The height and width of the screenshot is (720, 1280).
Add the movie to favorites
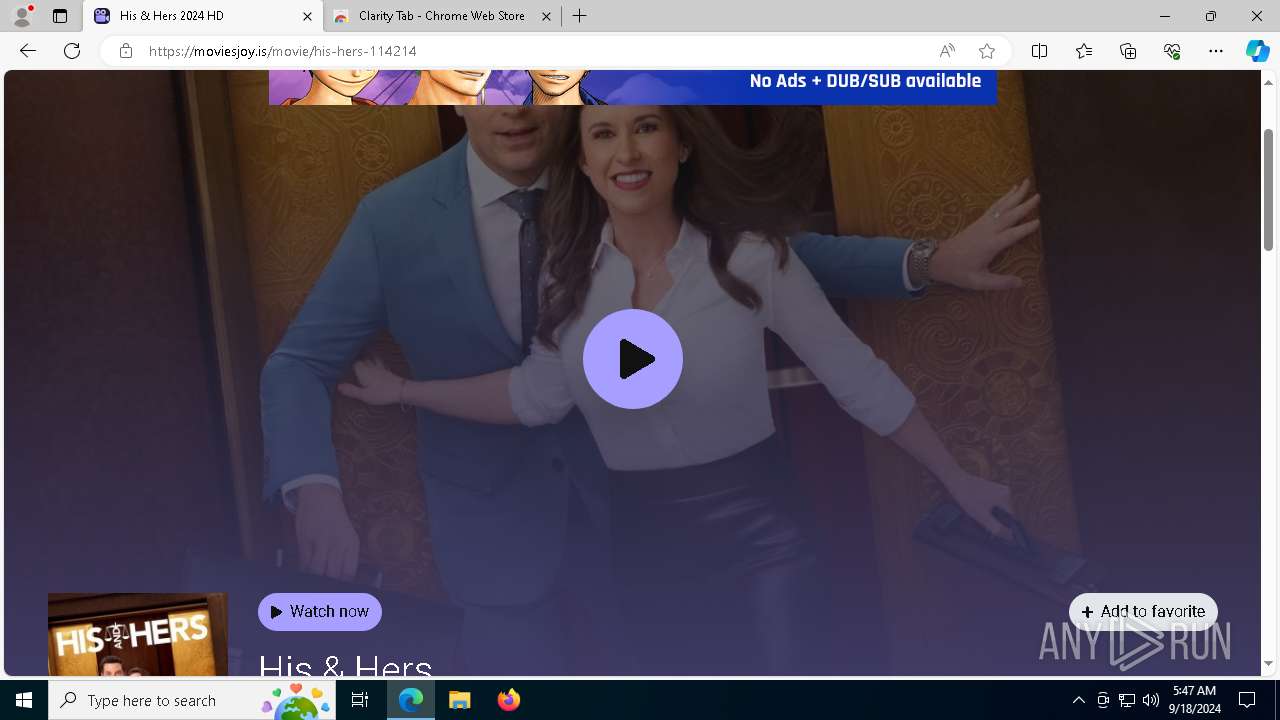click(x=1143, y=612)
